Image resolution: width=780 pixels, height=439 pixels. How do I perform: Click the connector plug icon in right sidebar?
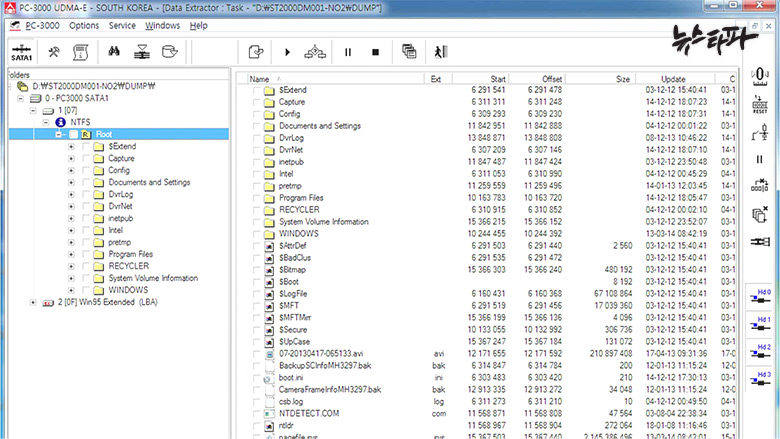(x=760, y=242)
